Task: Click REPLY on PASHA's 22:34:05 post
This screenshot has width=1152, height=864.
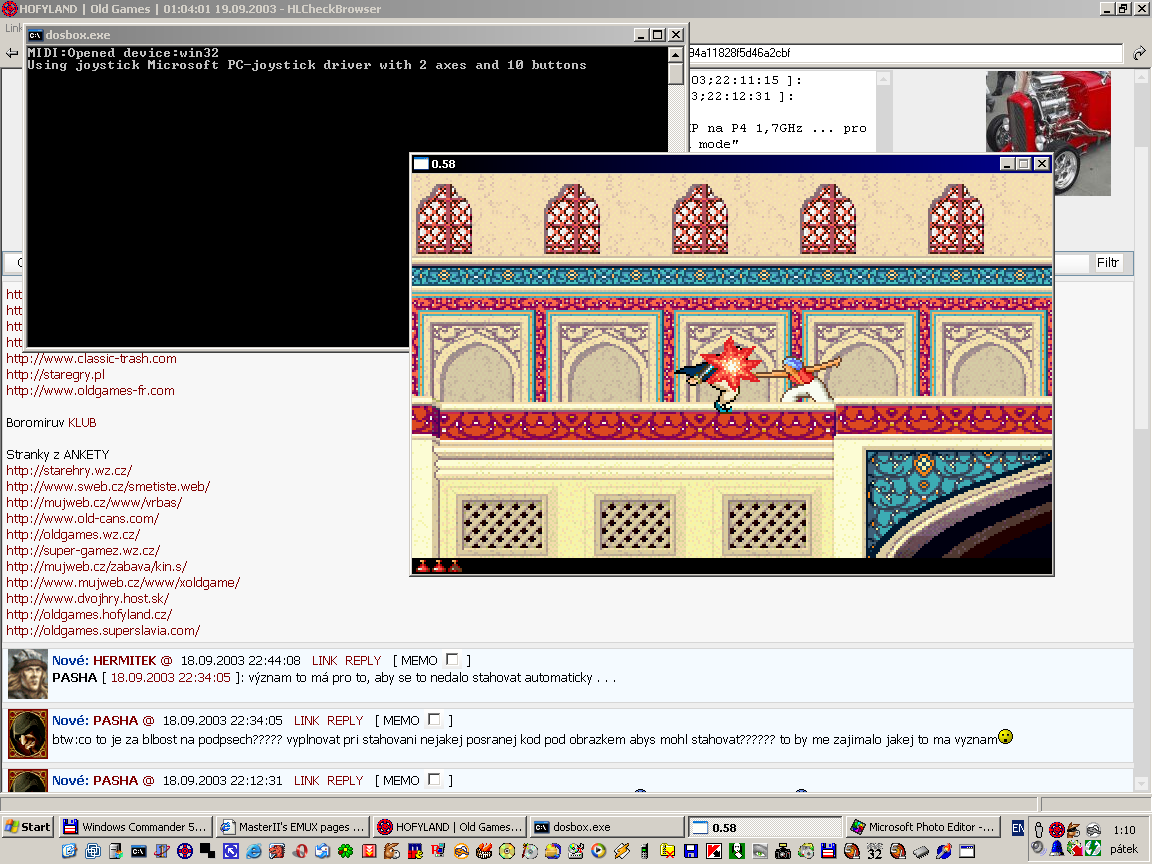Action: pyautogui.click(x=345, y=721)
